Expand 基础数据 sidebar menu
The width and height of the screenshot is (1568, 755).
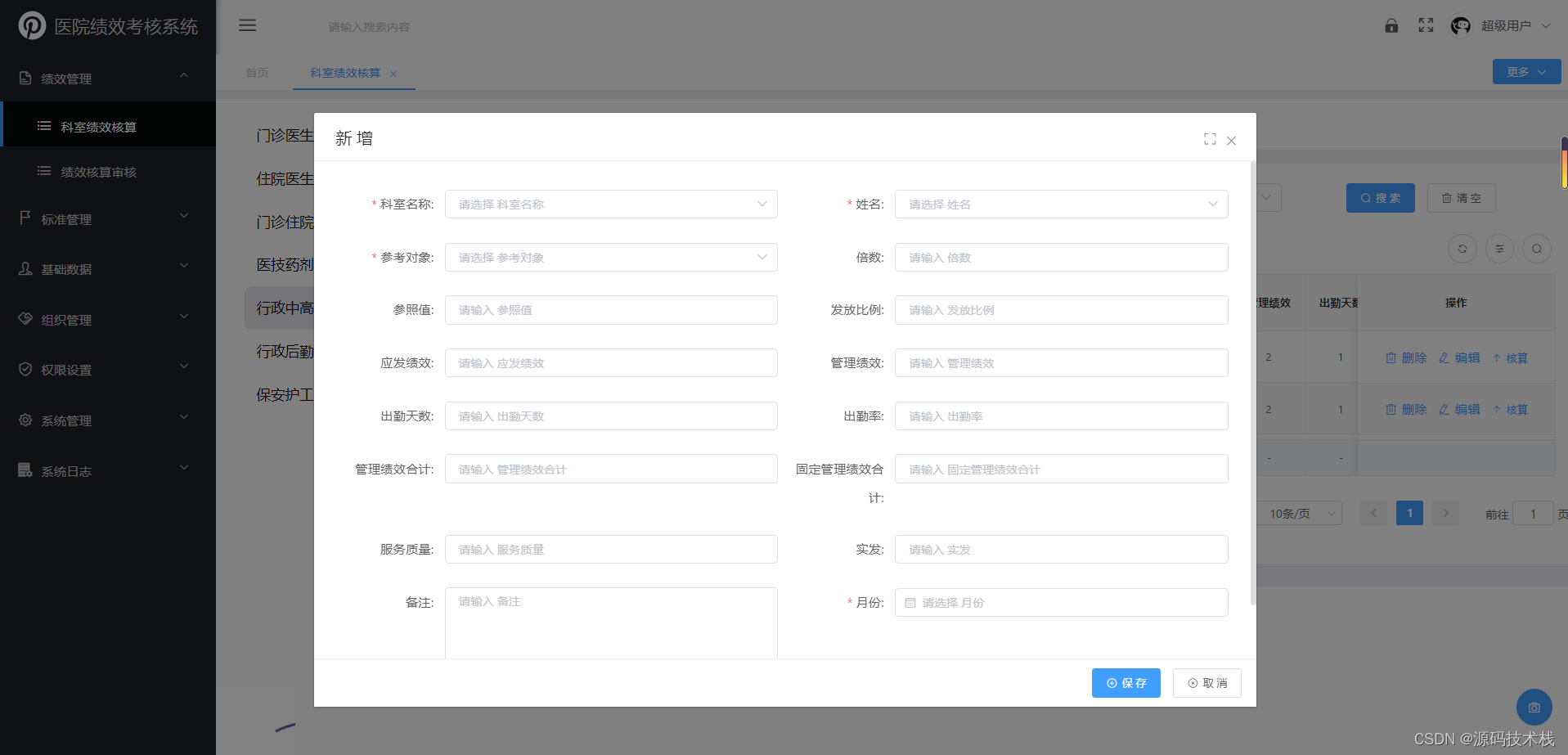pos(108,268)
